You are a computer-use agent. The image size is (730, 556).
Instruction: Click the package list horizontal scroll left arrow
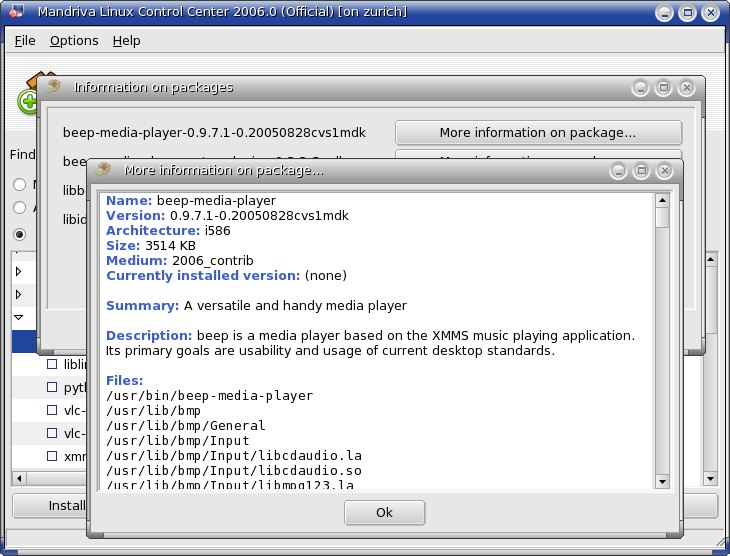19,478
